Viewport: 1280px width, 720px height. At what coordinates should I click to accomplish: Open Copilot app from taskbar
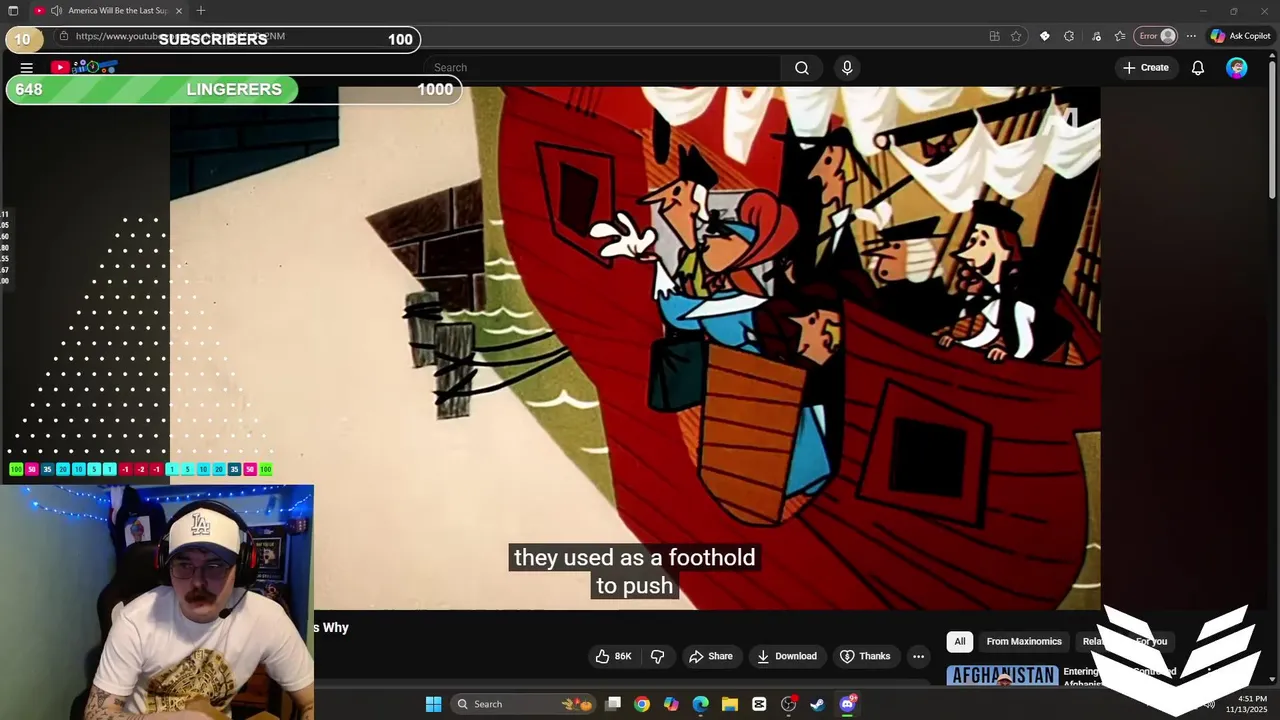[x=671, y=704]
